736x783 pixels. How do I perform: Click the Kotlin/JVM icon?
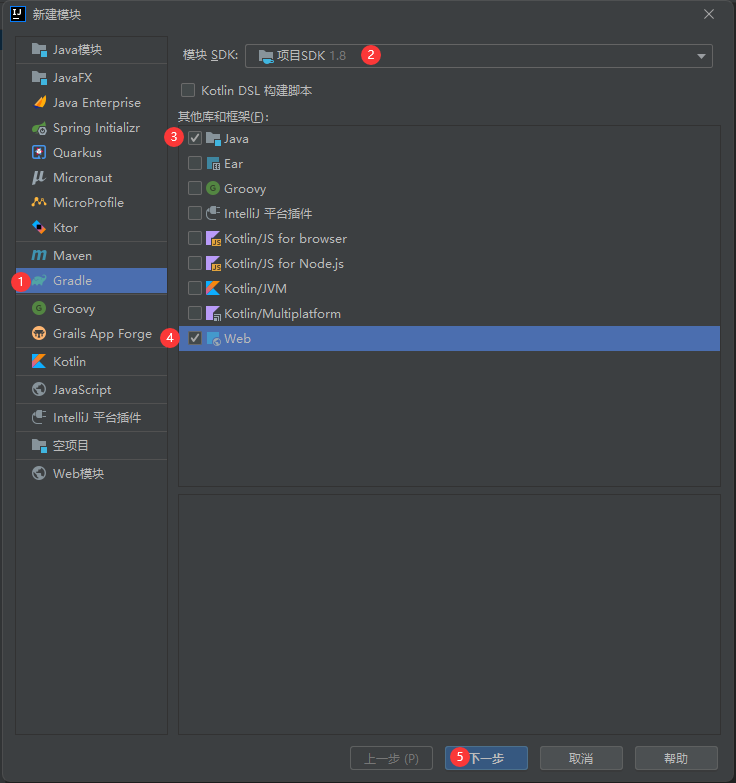pos(213,288)
